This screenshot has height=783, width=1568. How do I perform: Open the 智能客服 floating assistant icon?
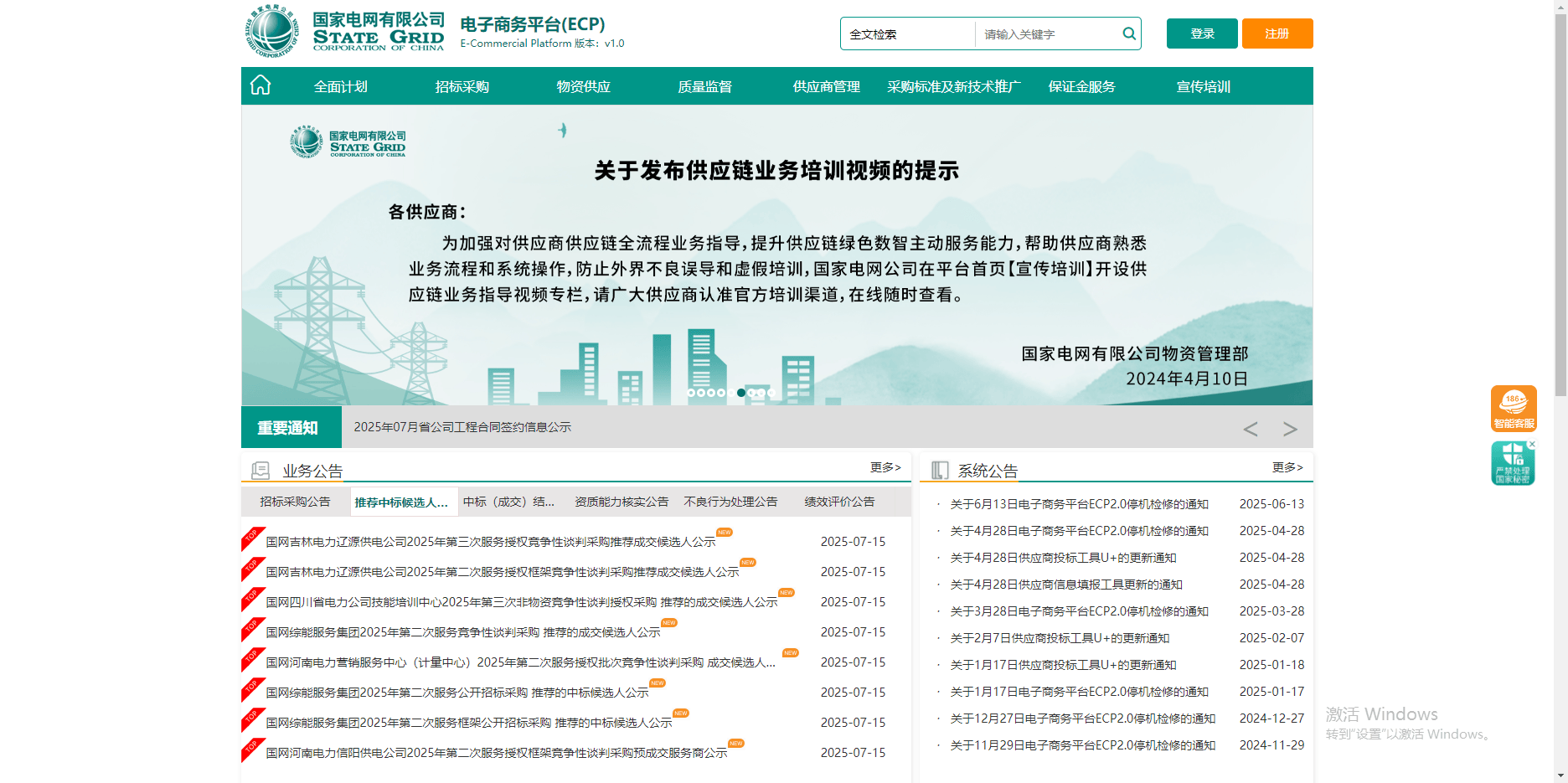coord(1513,408)
